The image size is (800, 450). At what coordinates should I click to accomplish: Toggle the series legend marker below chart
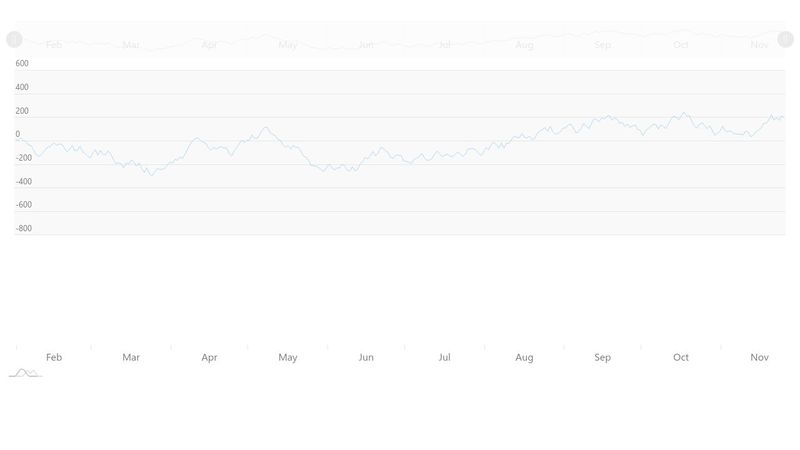pyautogui.click(x=25, y=373)
